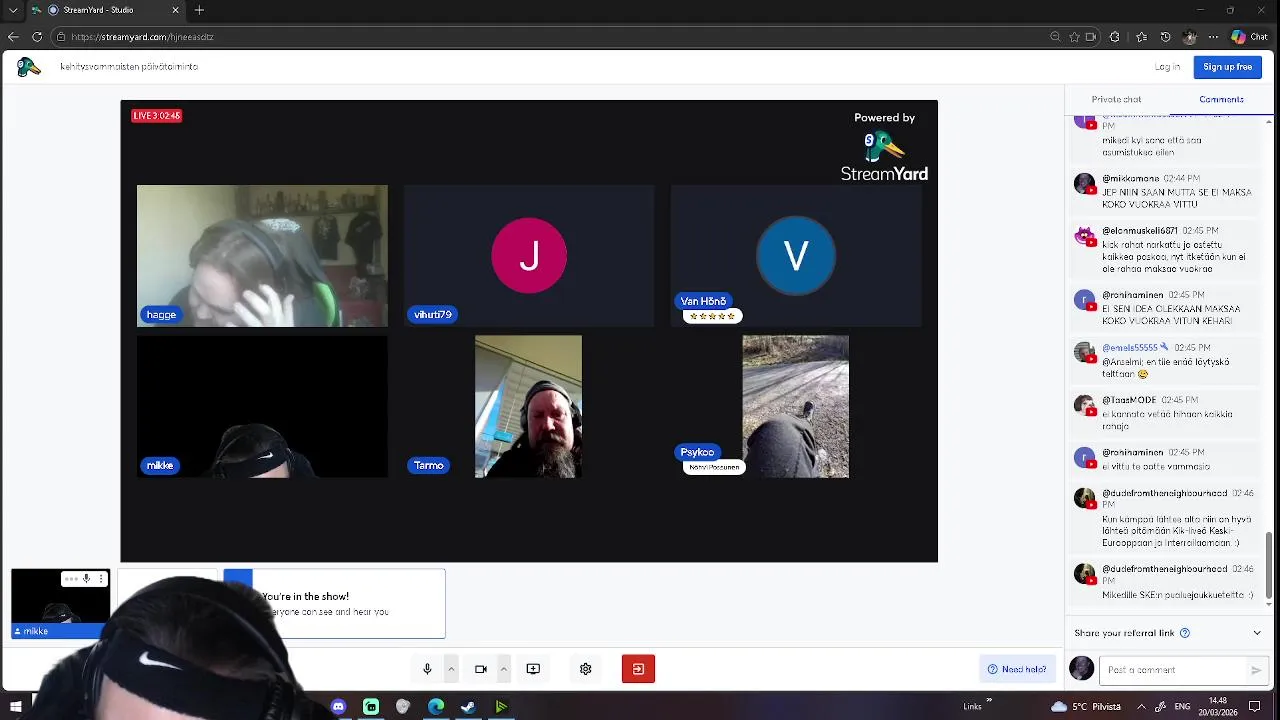Open camera permission icon in the address bar
The height and width of the screenshot is (720, 1280).
(1091, 37)
